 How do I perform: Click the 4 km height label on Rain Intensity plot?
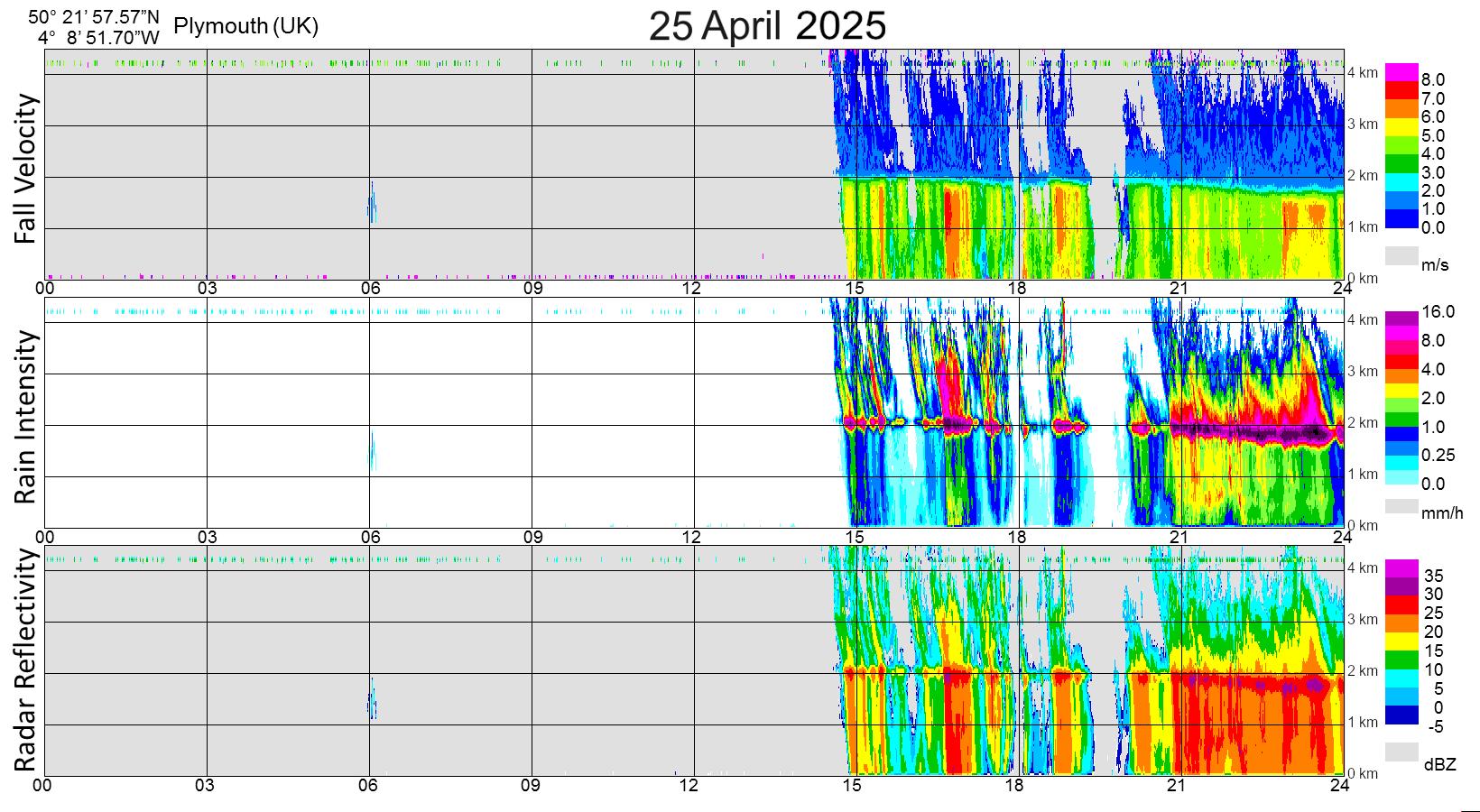[x=1362, y=319]
